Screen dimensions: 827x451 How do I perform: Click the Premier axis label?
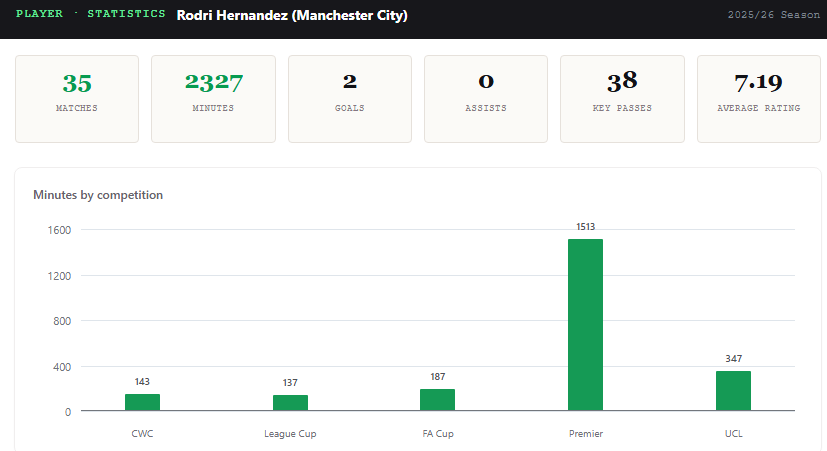pos(586,434)
